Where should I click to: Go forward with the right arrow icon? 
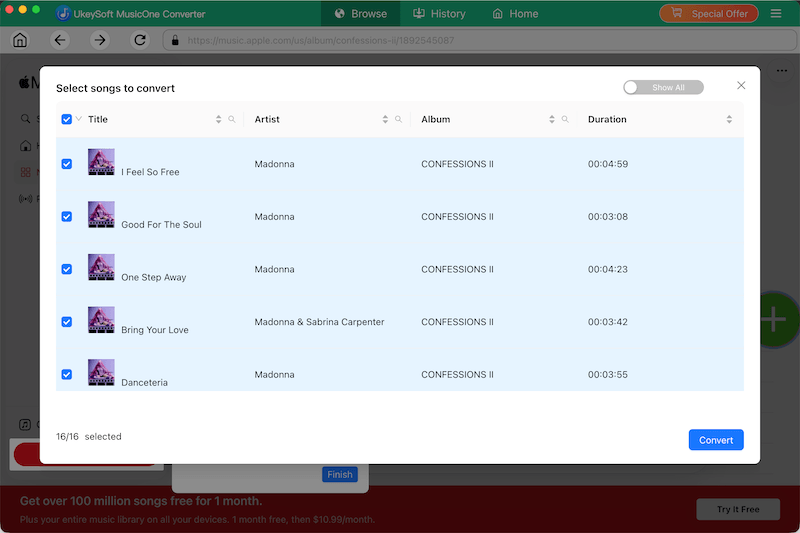pos(100,40)
